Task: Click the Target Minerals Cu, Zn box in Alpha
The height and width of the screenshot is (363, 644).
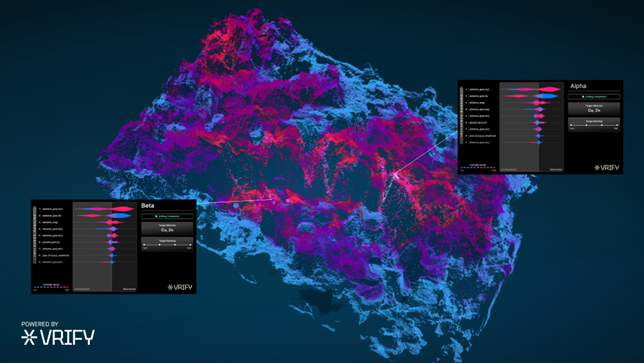Action: coord(594,109)
